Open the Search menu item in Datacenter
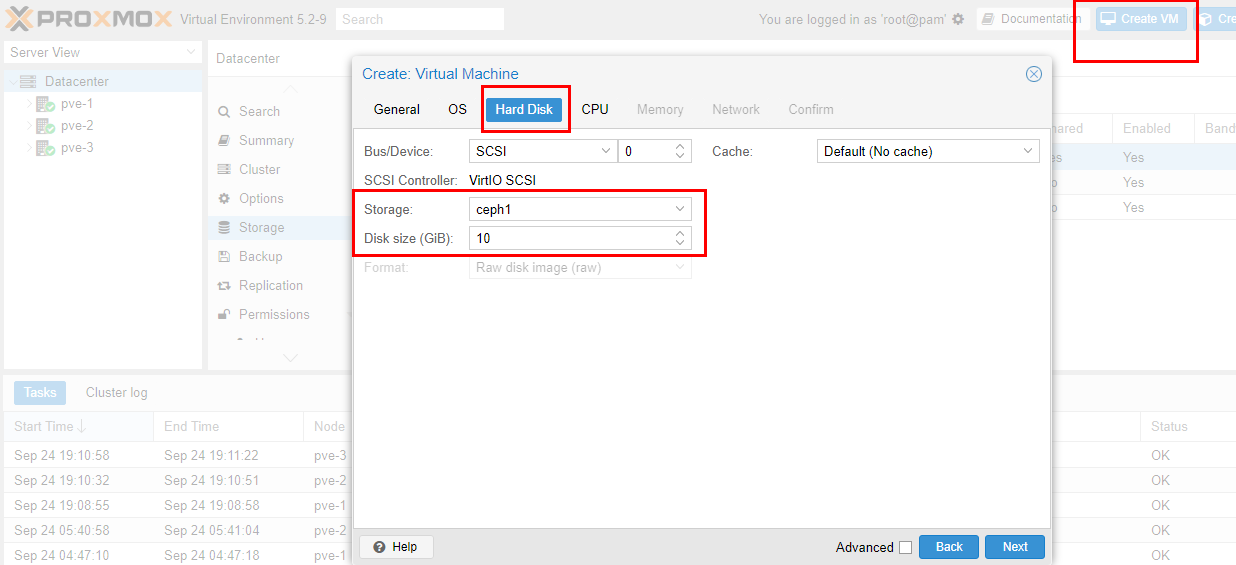This screenshot has height=565, width=1236. coord(259,112)
